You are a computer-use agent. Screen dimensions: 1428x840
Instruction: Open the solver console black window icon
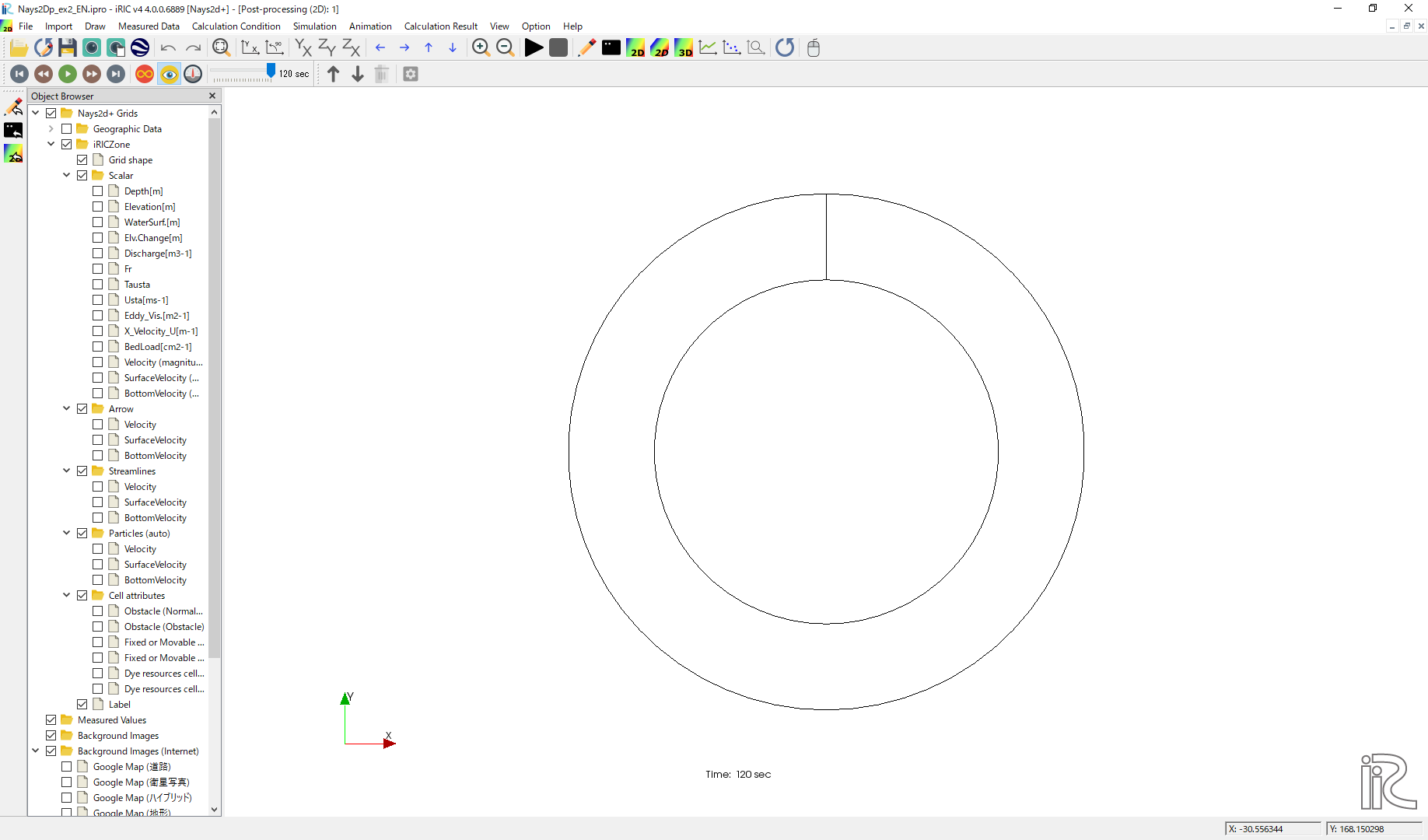click(x=611, y=47)
